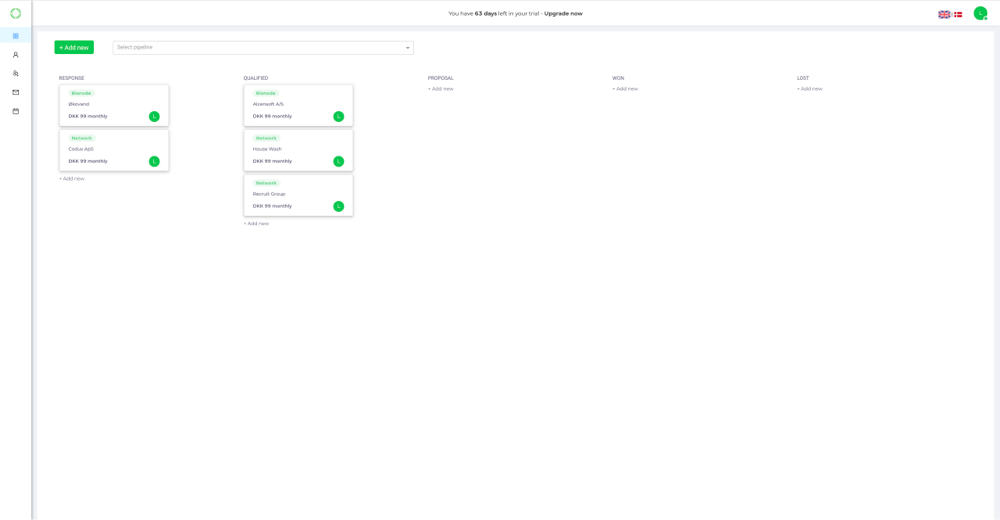The image size is (1000, 520).
Task: Add new deal under Proposal column
Action: [440, 89]
